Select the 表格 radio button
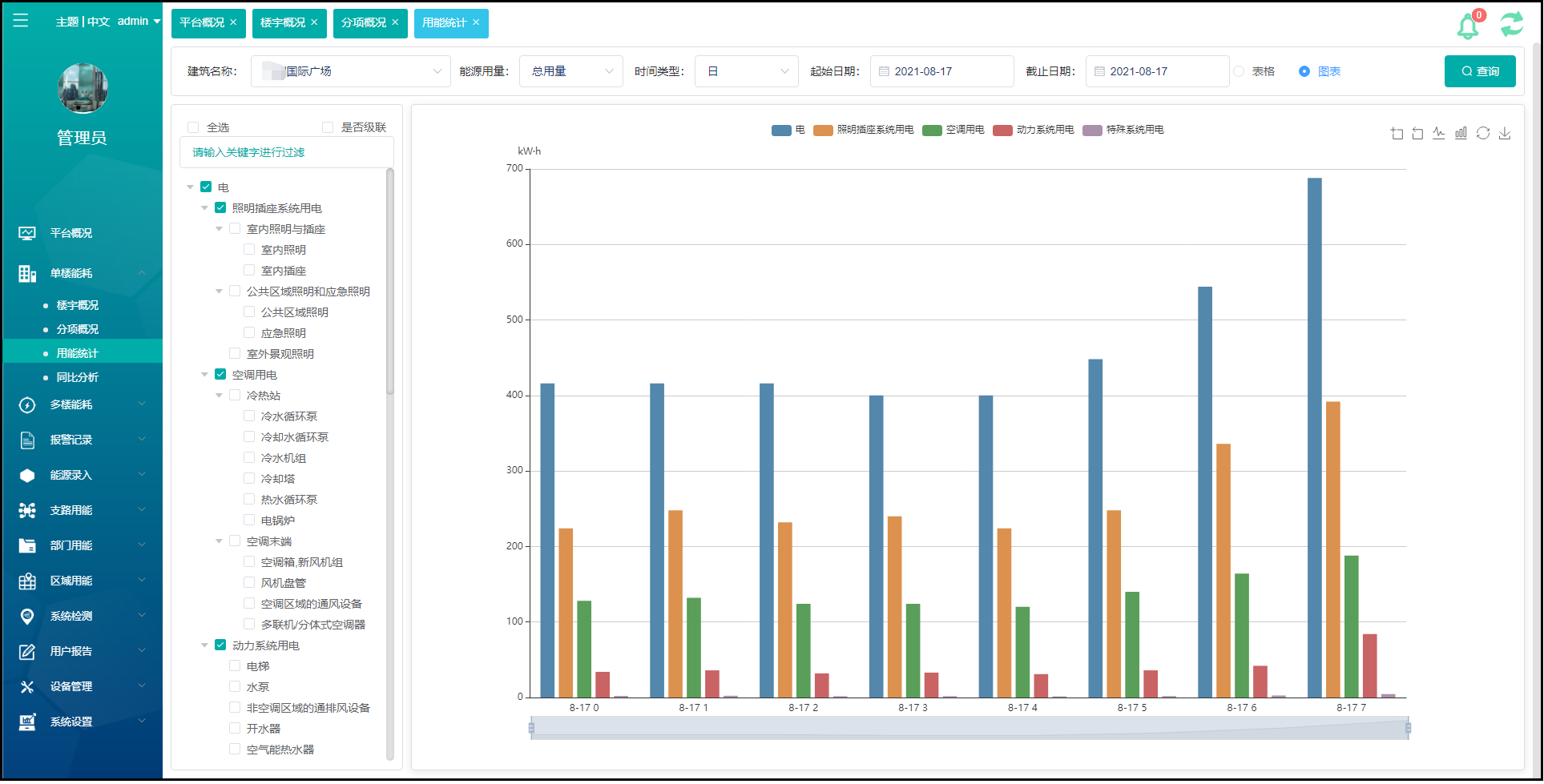The image size is (1544, 784). (1240, 71)
